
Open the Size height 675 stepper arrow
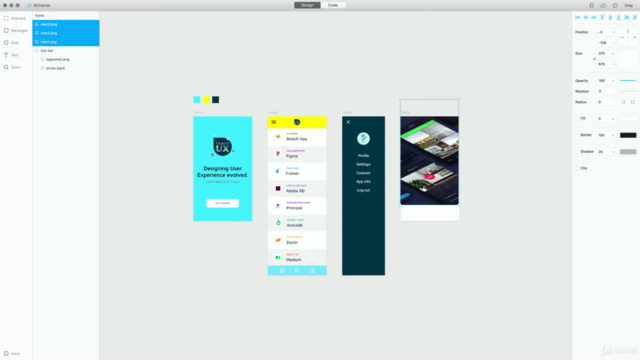(613, 64)
